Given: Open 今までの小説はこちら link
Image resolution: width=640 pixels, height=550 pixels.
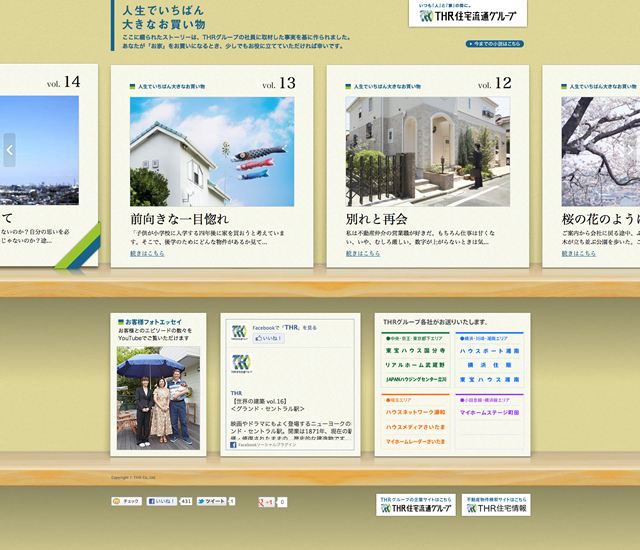Looking at the screenshot, I should pyautogui.click(x=495, y=44).
